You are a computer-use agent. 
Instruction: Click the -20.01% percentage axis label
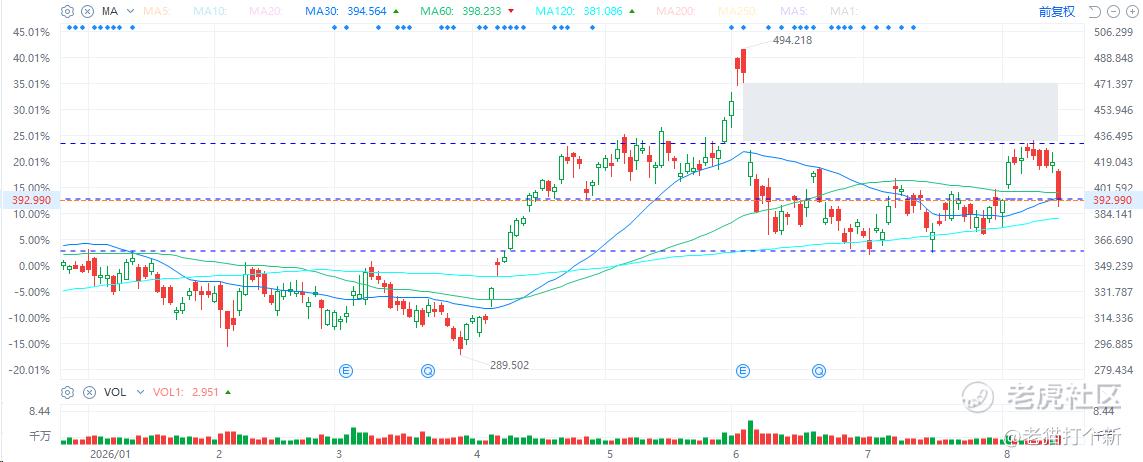pos(28,370)
